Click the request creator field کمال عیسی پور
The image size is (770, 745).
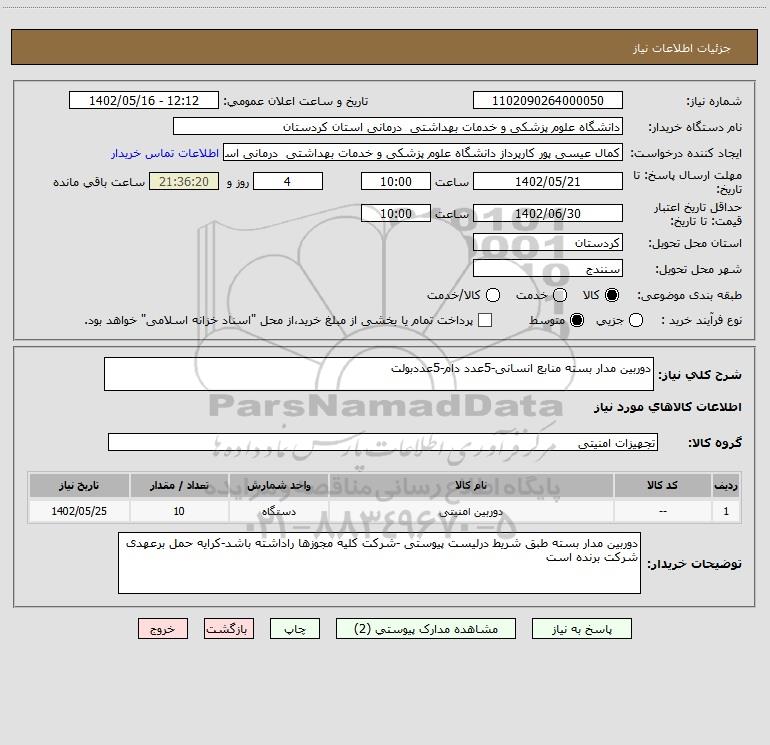point(423,153)
